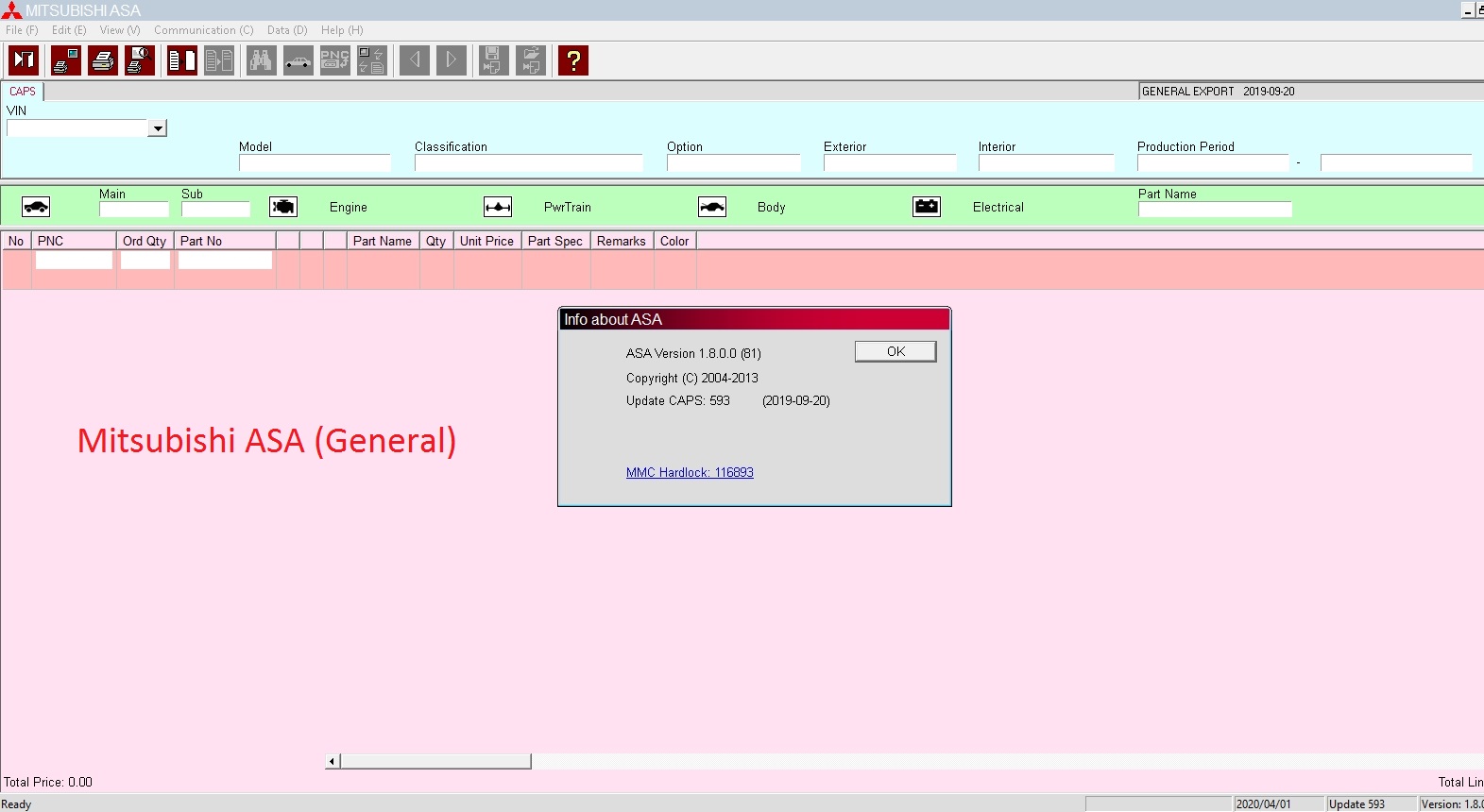
Task: Click the Interior input field
Action: tap(1046, 162)
